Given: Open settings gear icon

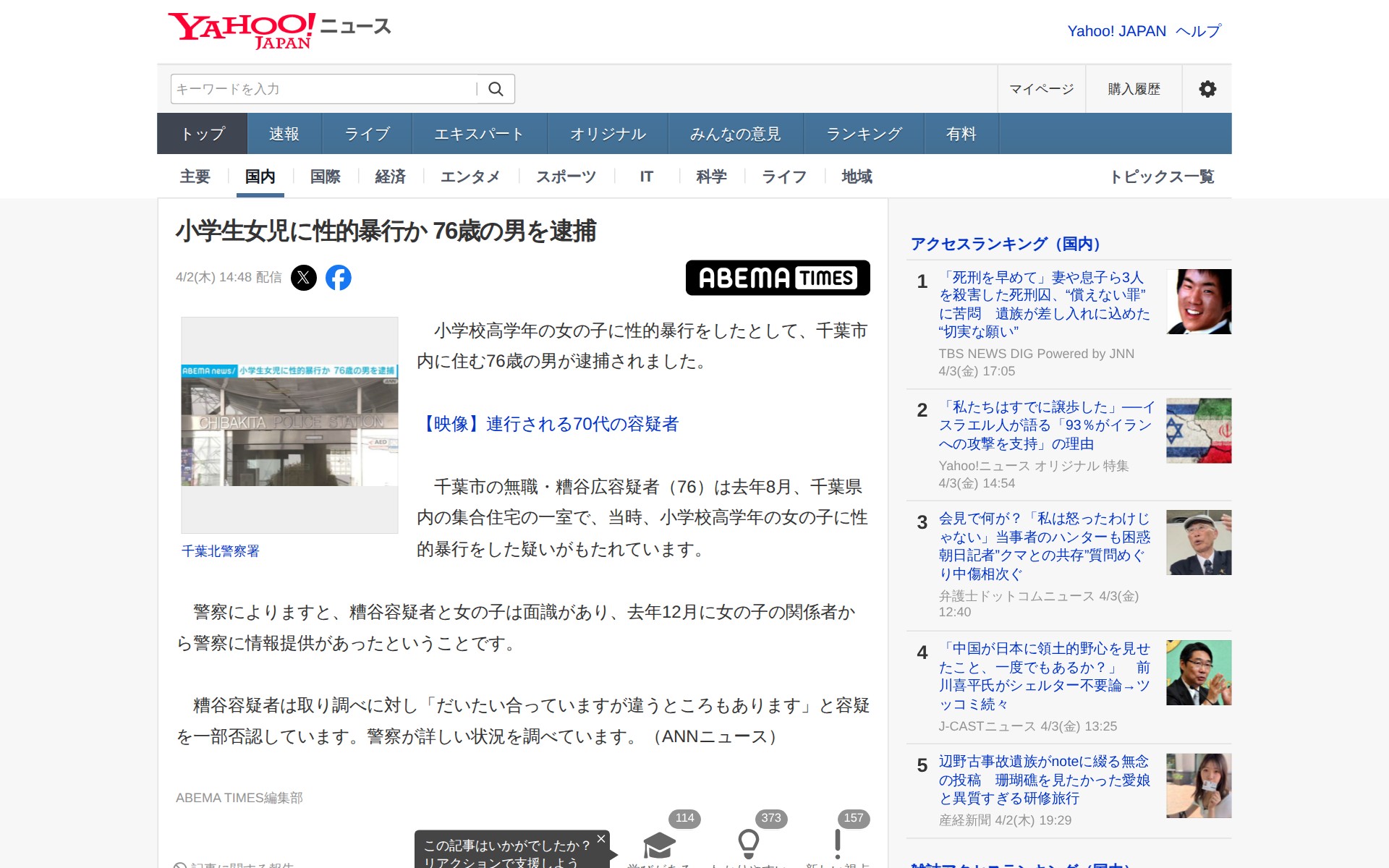Looking at the screenshot, I should click(1207, 89).
